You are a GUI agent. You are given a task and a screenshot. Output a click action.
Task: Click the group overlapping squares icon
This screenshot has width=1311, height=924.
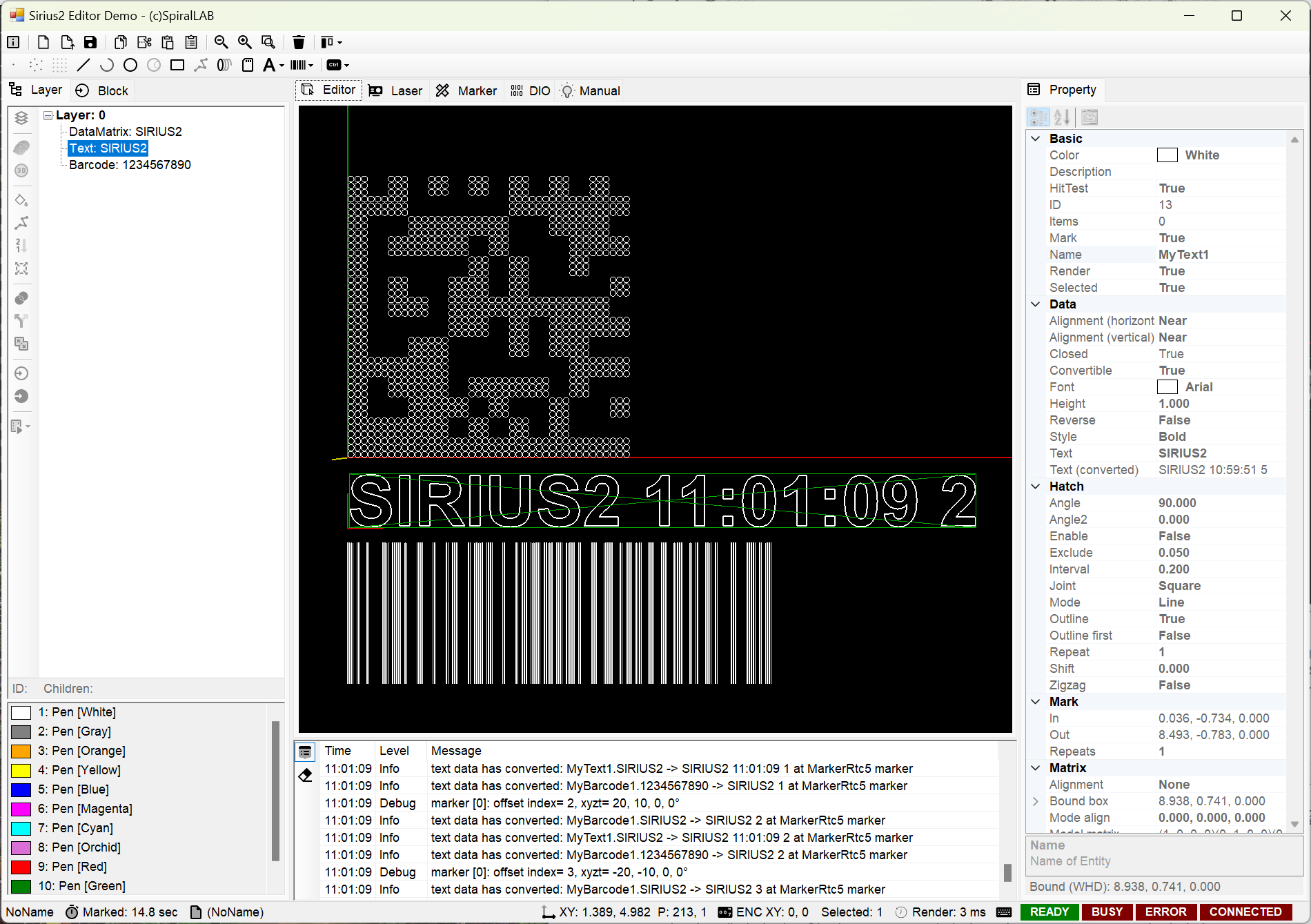point(21,344)
